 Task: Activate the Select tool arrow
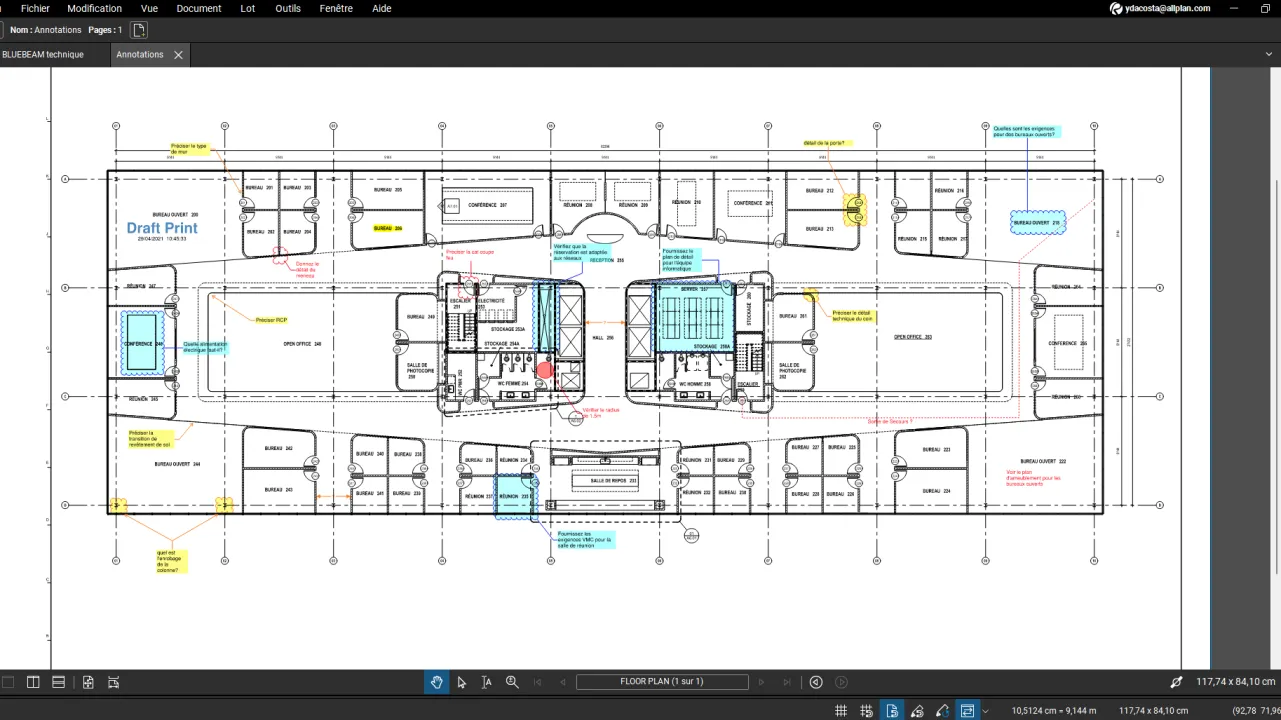(x=461, y=682)
